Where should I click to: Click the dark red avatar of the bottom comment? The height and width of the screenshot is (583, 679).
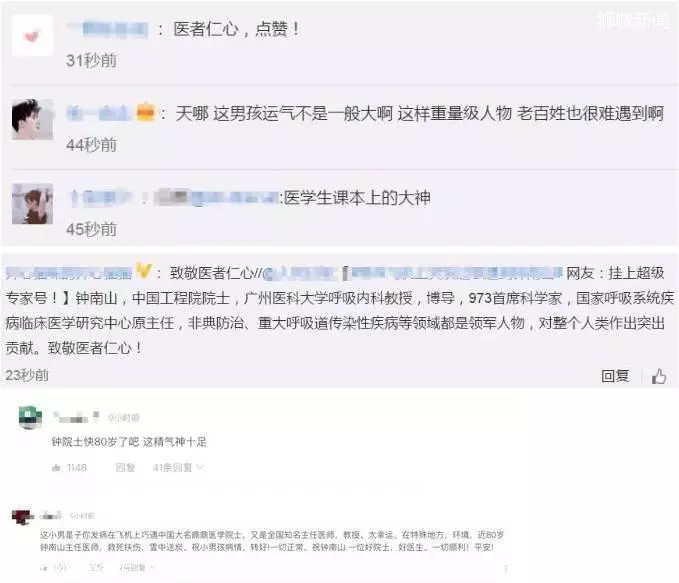23,516
